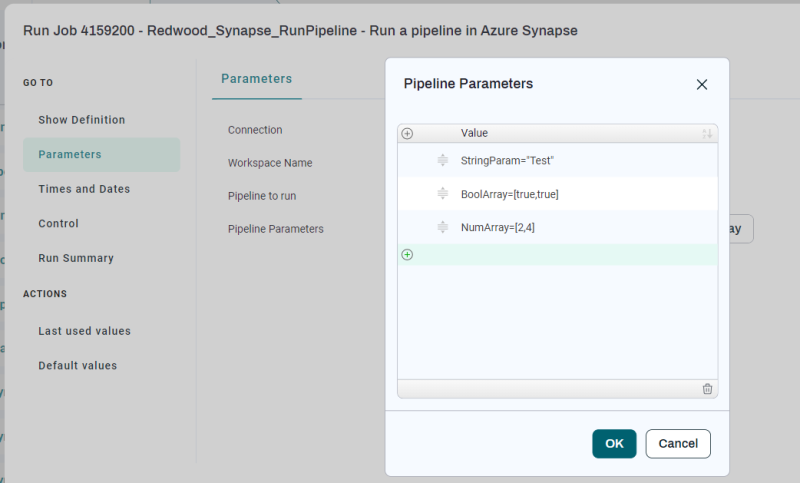Screen dimensions: 800x483
Task: Grab the reorder handle for NumArray row
Action: [x=442, y=227]
